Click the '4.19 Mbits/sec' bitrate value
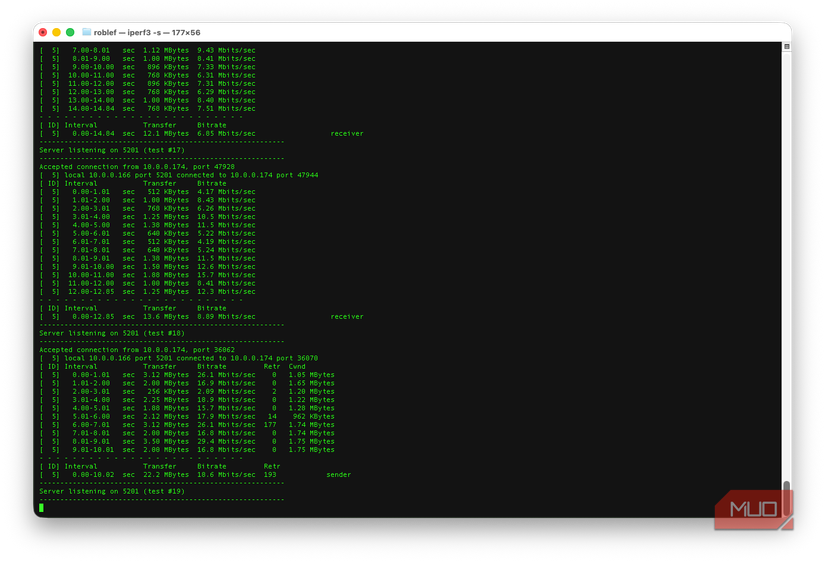This screenshot has height=562, width=825. (226, 242)
